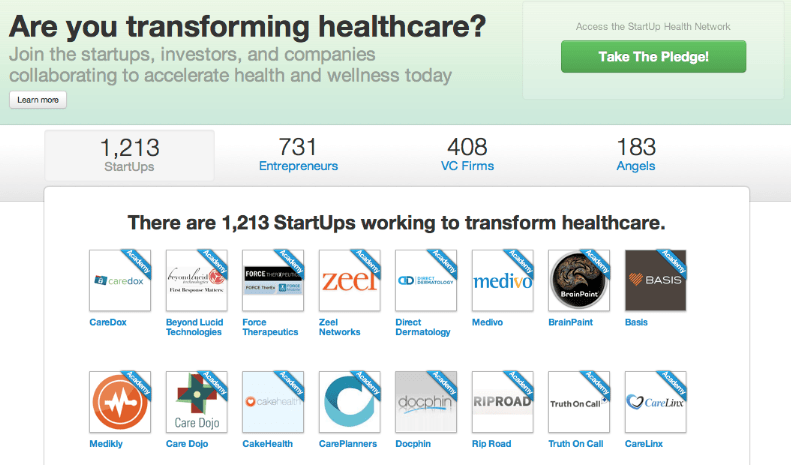Screen dimensions: 791x465
Task: Open the Basis logo tile
Action: (655, 281)
